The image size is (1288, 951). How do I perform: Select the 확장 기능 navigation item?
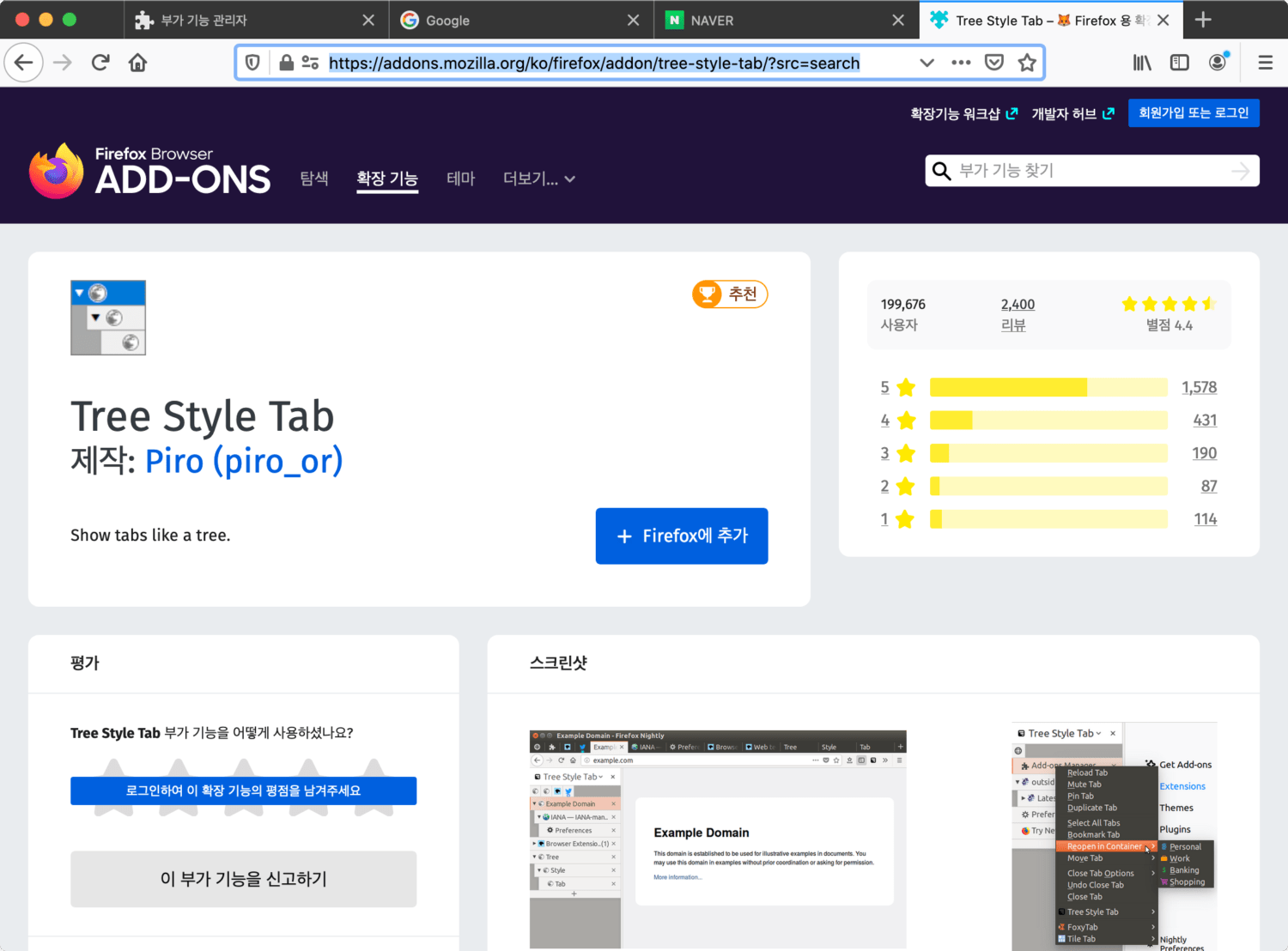pyautogui.click(x=387, y=179)
